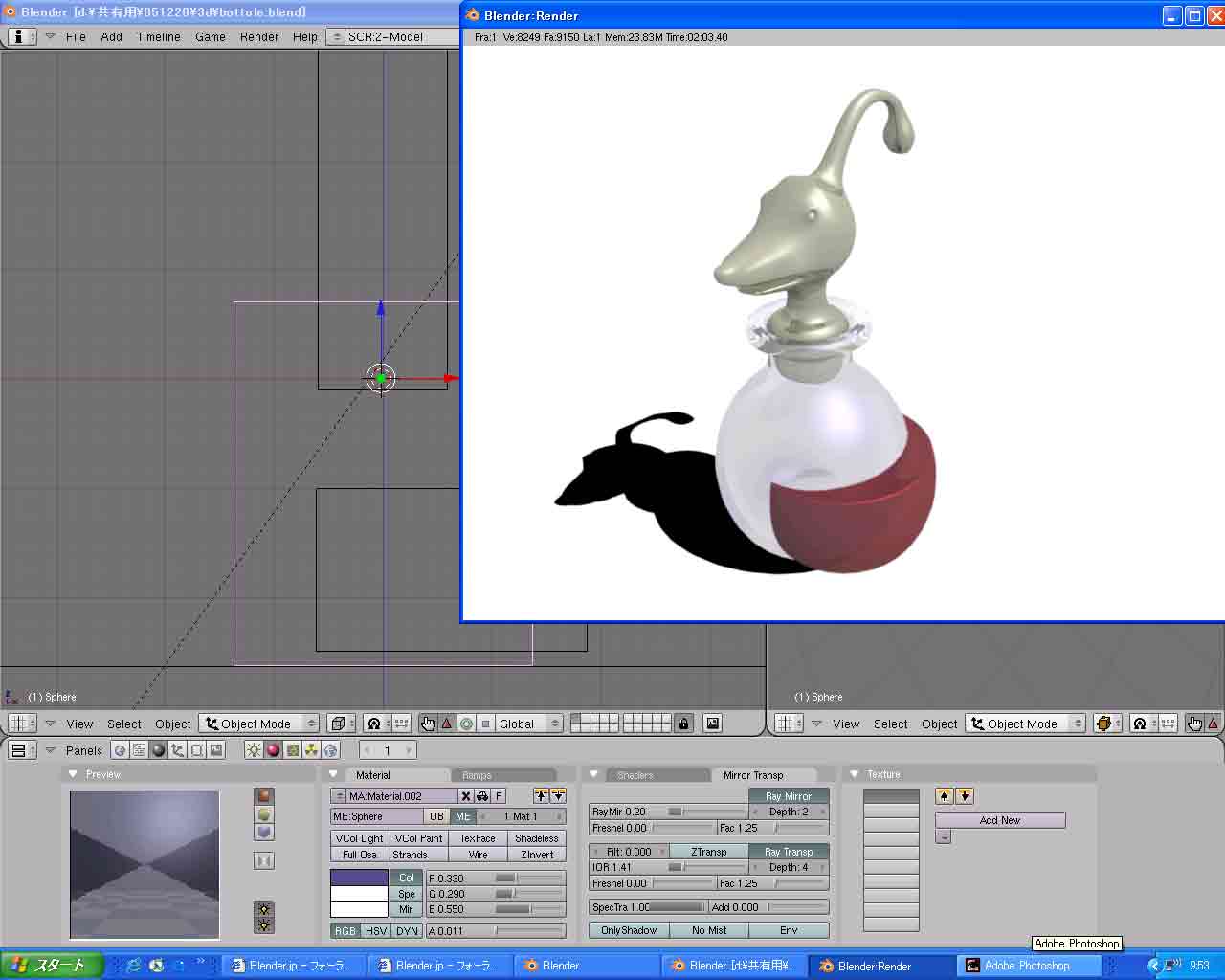Toggle the Ray Transp button
Image resolution: width=1225 pixels, height=980 pixels.
pos(789,852)
